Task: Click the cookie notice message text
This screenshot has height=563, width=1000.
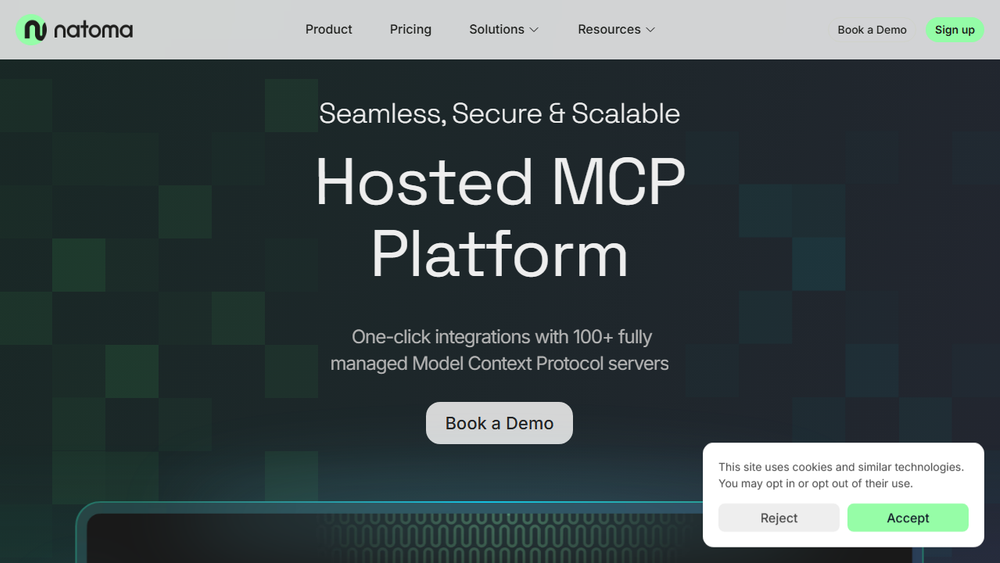Action: click(841, 475)
